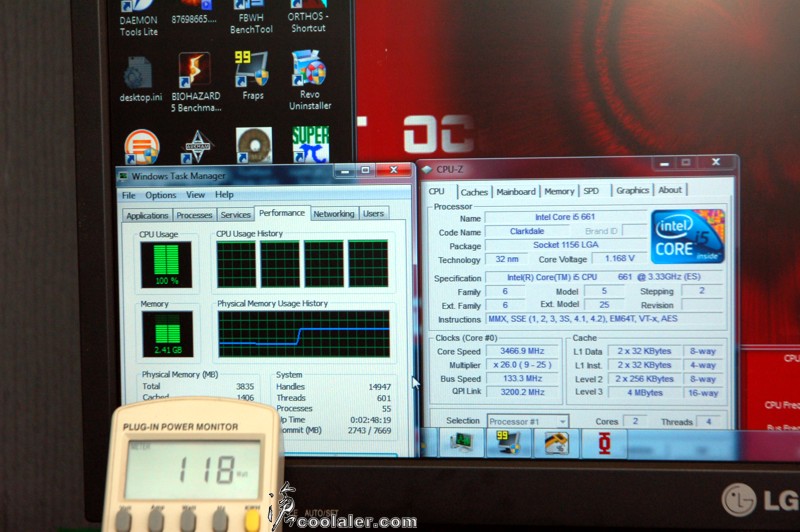Click the Socket 1156 LGA package value
The width and height of the screenshot is (800, 532).
click(565, 245)
